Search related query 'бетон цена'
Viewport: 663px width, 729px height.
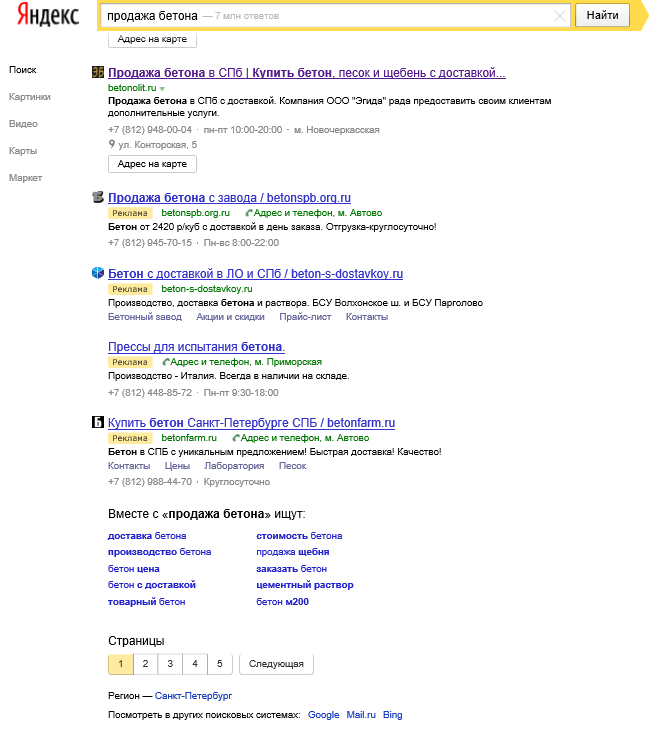[133, 569]
